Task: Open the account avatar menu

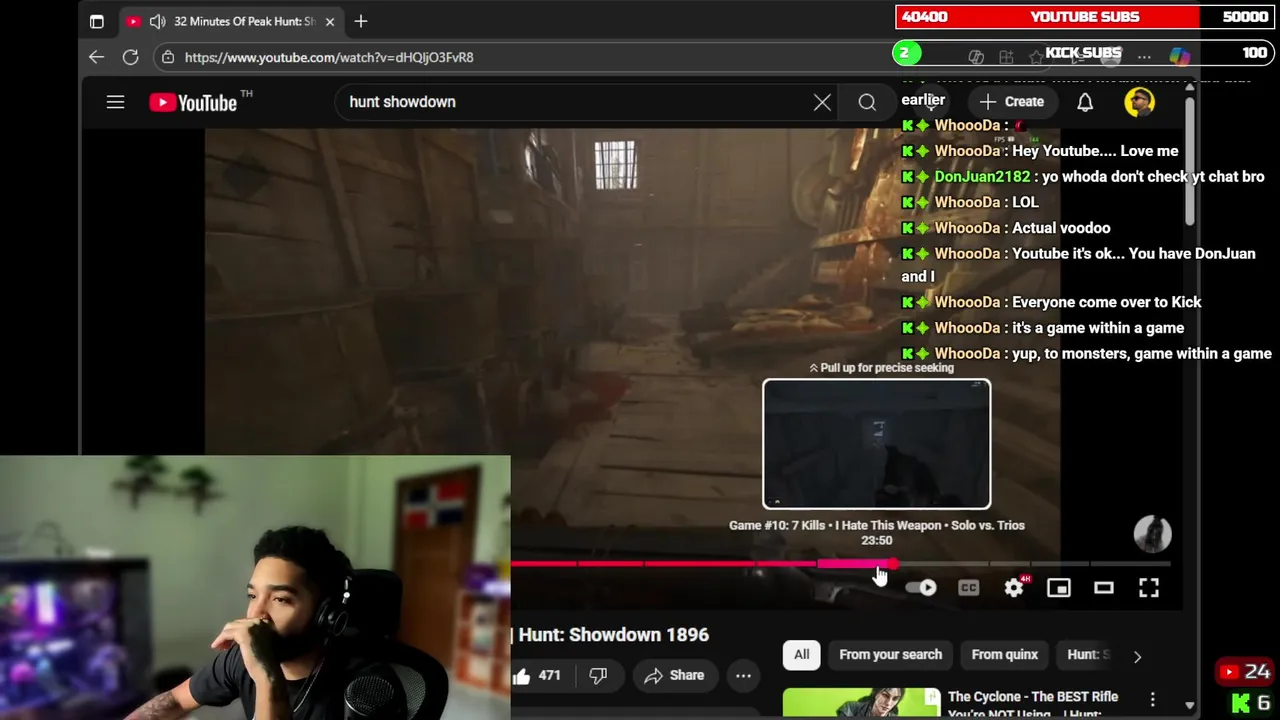Action: tap(1139, 102)
